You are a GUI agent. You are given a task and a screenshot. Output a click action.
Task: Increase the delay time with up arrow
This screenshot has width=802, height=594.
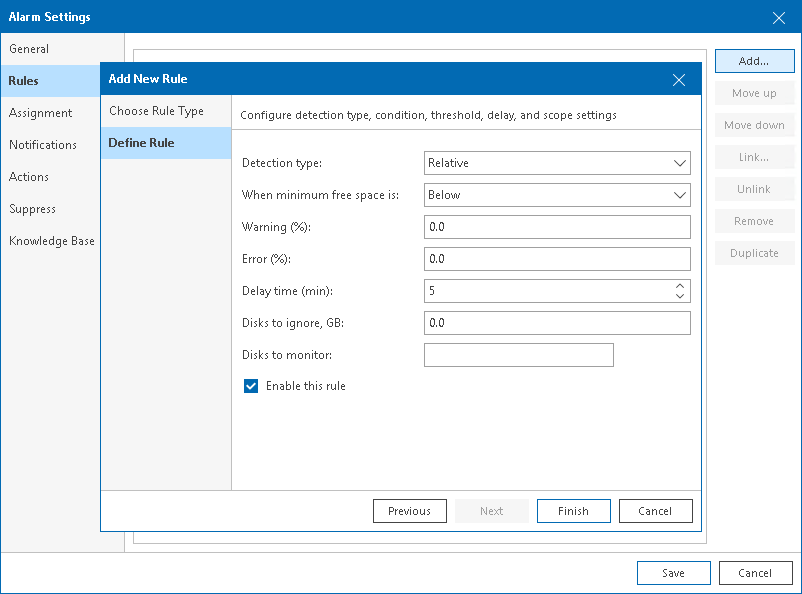[680, 285]
